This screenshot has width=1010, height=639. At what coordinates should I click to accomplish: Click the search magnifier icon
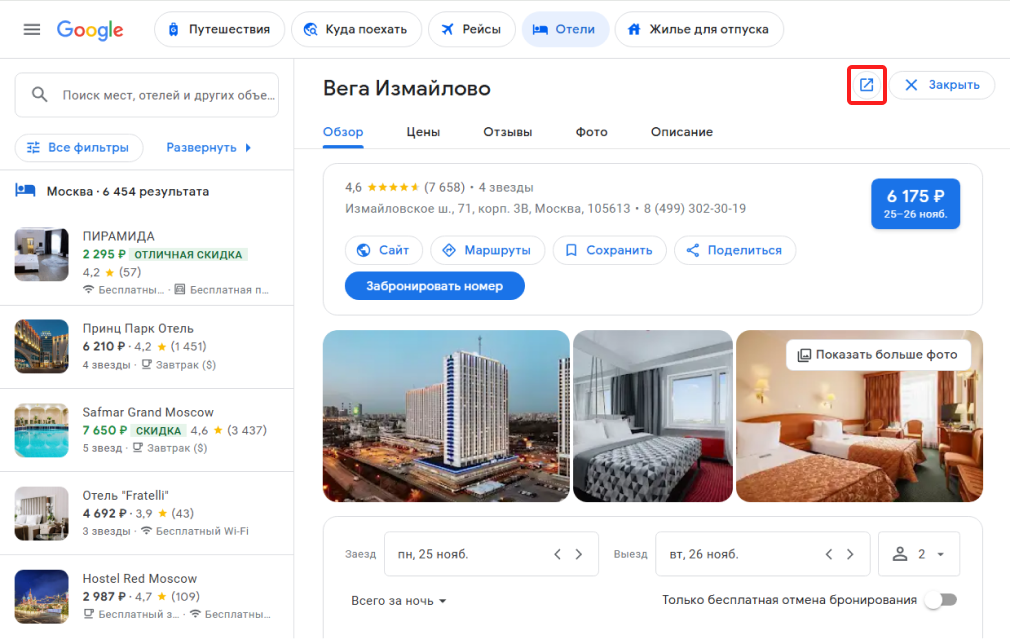point(39,95)
